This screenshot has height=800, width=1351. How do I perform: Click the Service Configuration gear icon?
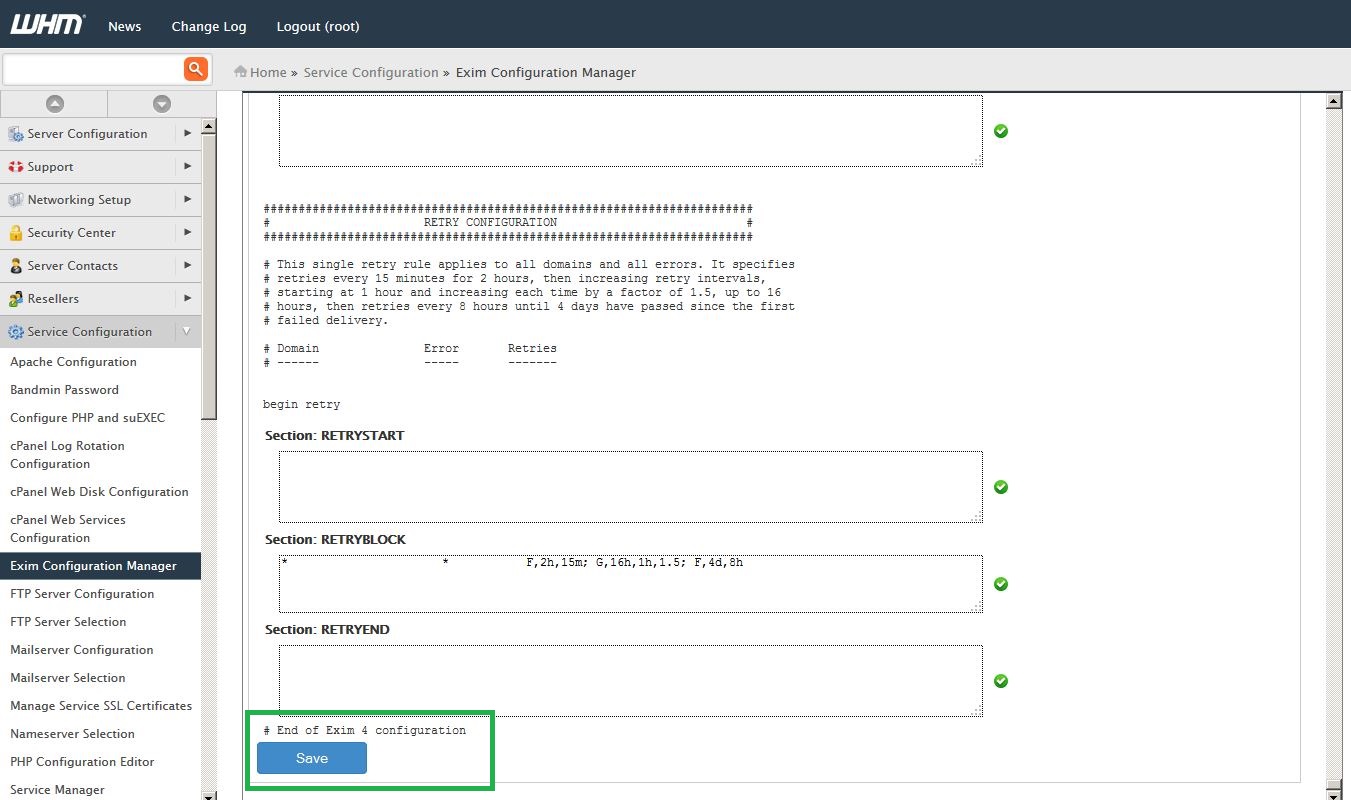16,332
